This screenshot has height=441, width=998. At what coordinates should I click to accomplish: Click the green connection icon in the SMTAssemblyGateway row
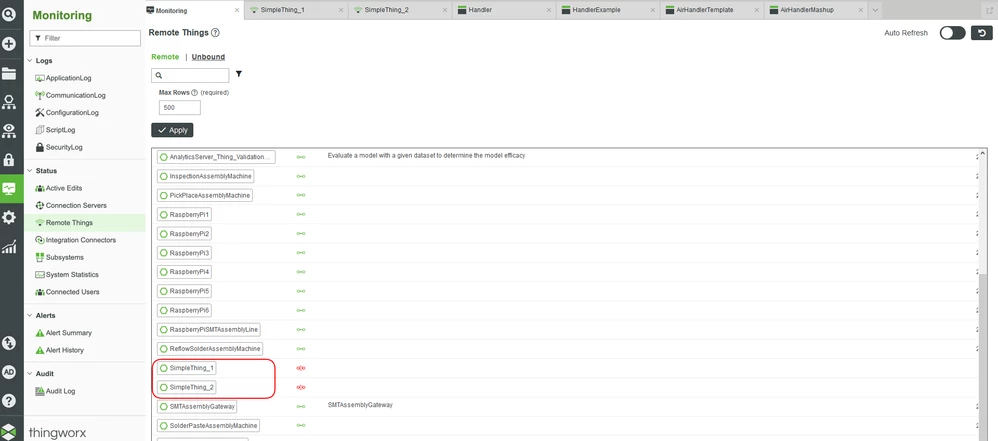301,406
